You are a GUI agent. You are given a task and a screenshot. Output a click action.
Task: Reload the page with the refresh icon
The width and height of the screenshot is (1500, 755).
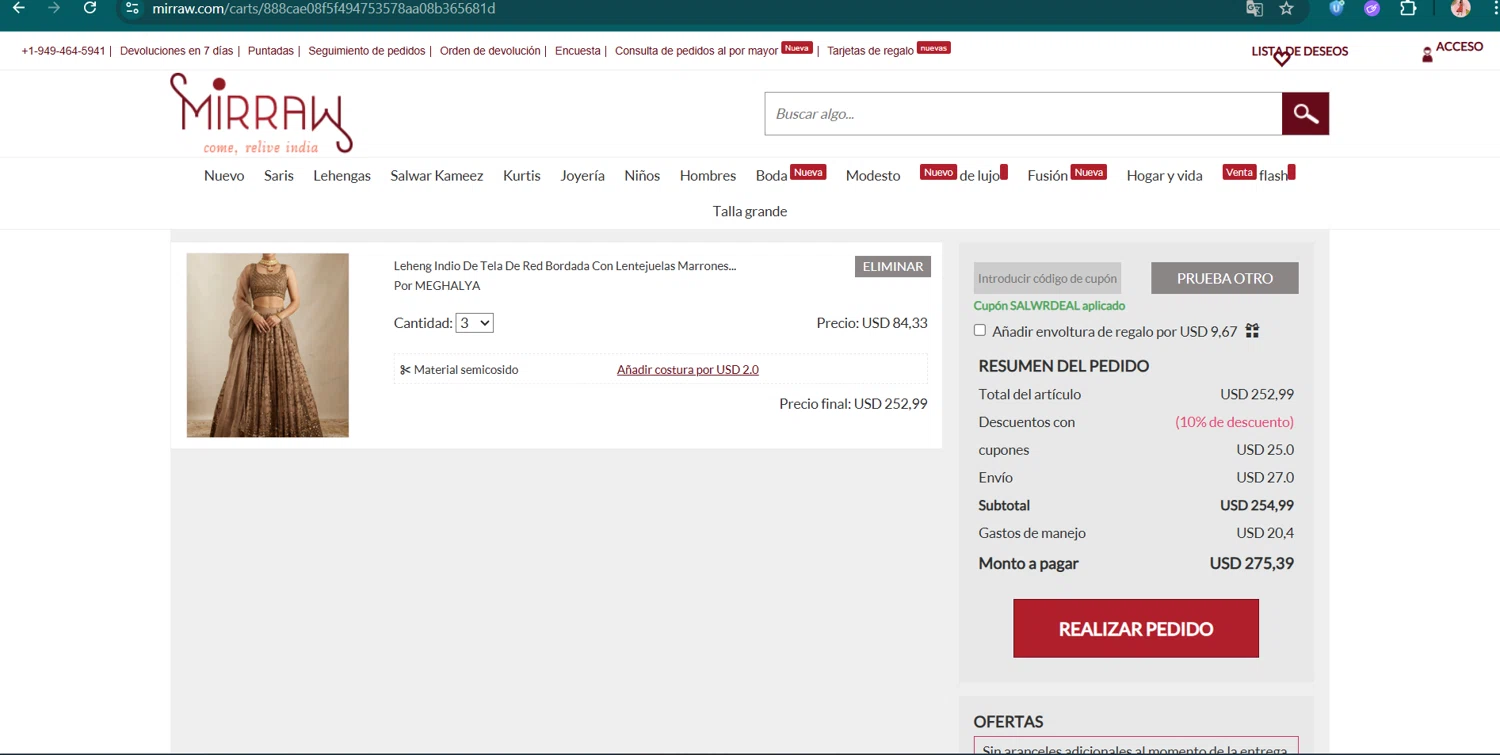click(x=90, y=8)
